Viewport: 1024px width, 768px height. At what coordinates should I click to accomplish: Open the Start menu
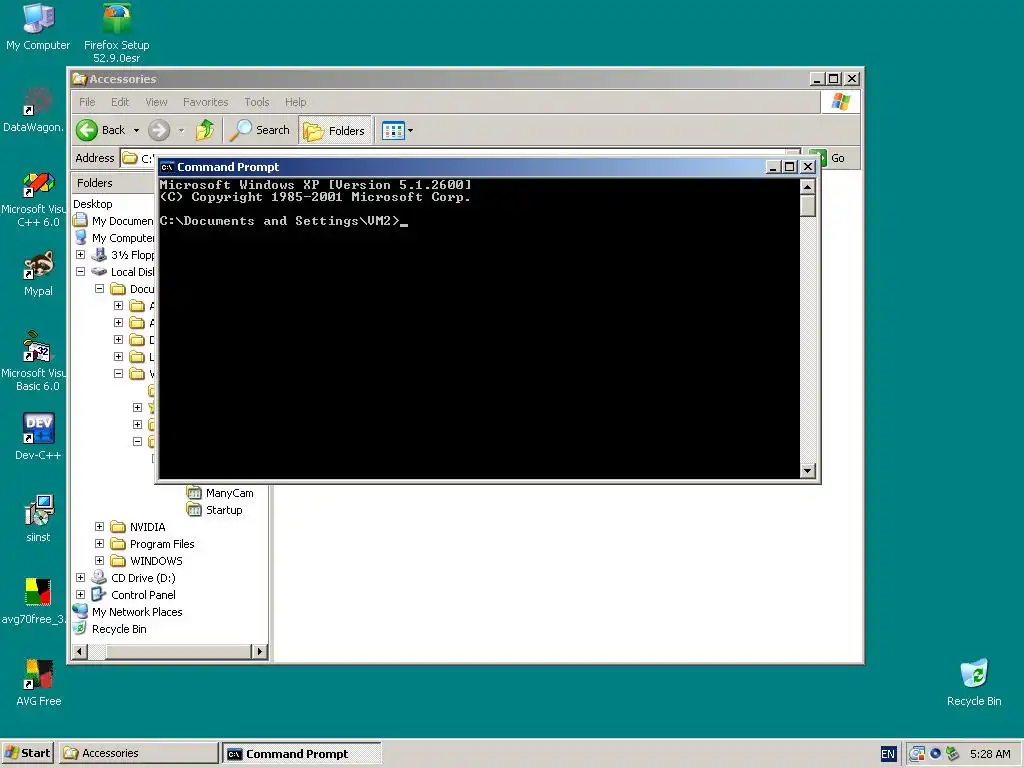tap(27, 753)
